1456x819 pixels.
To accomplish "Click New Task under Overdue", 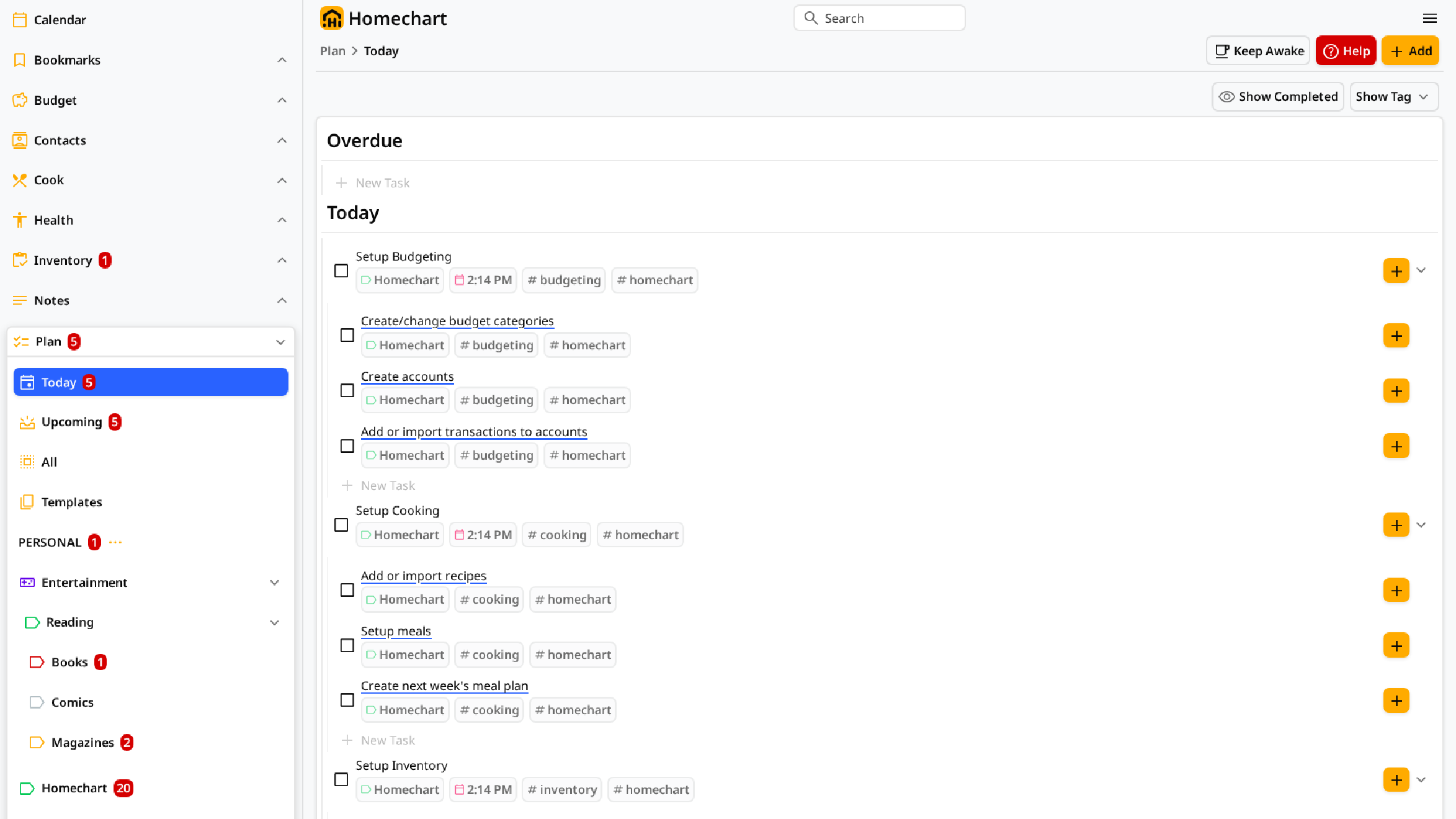I will pos(382,183).
